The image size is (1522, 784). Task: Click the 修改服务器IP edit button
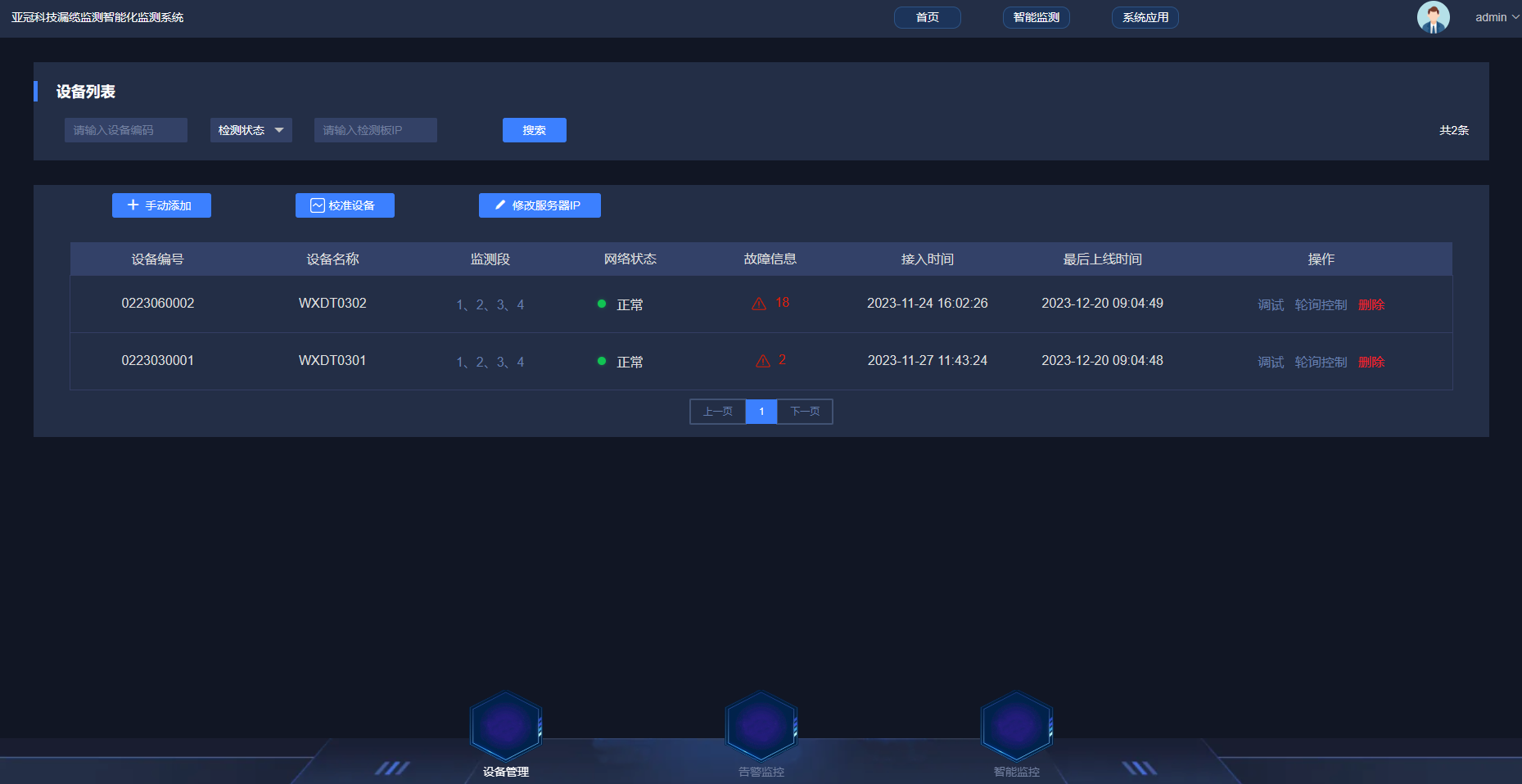point(540,205)
